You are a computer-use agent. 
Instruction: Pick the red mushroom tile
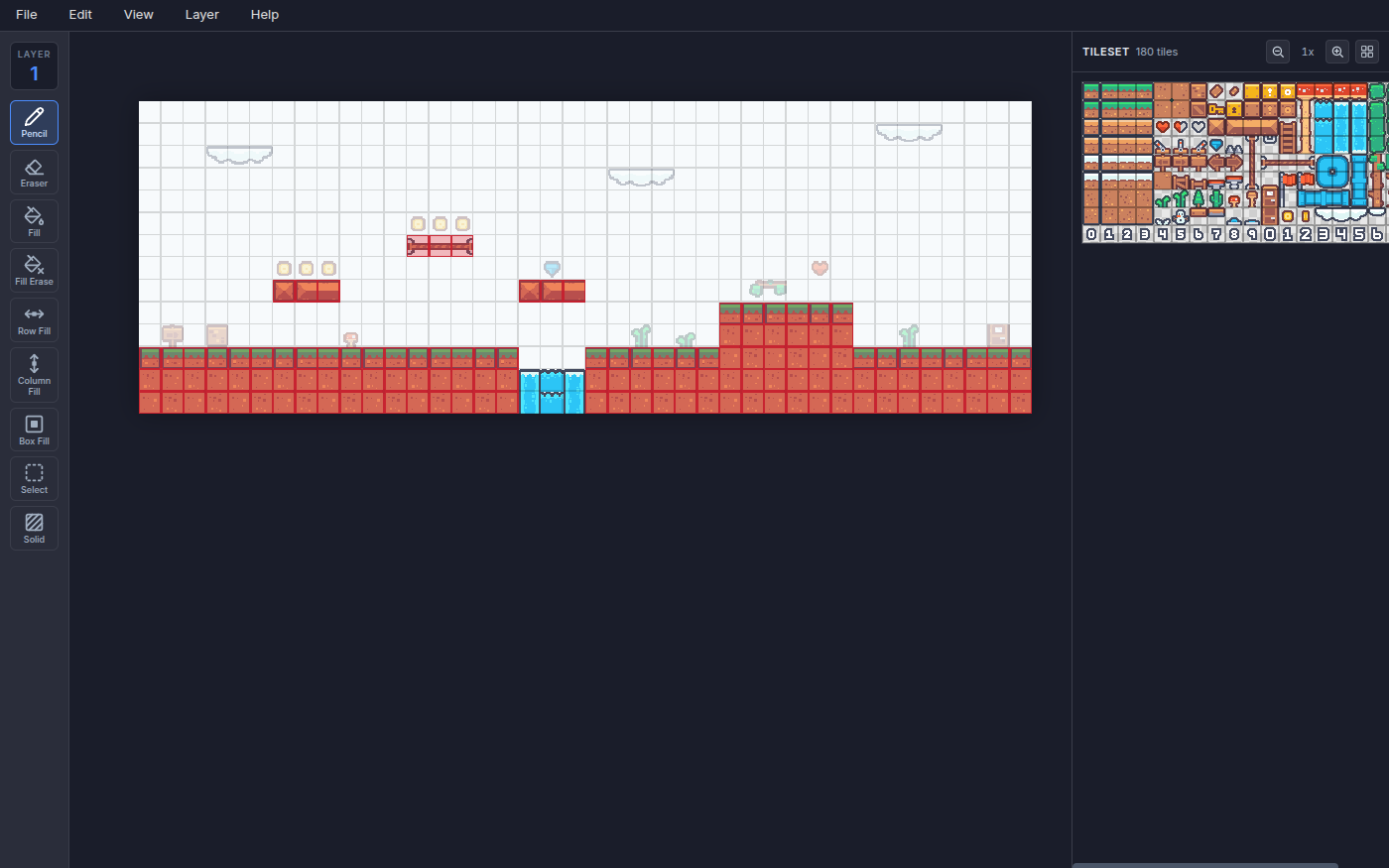[1233, 199]
